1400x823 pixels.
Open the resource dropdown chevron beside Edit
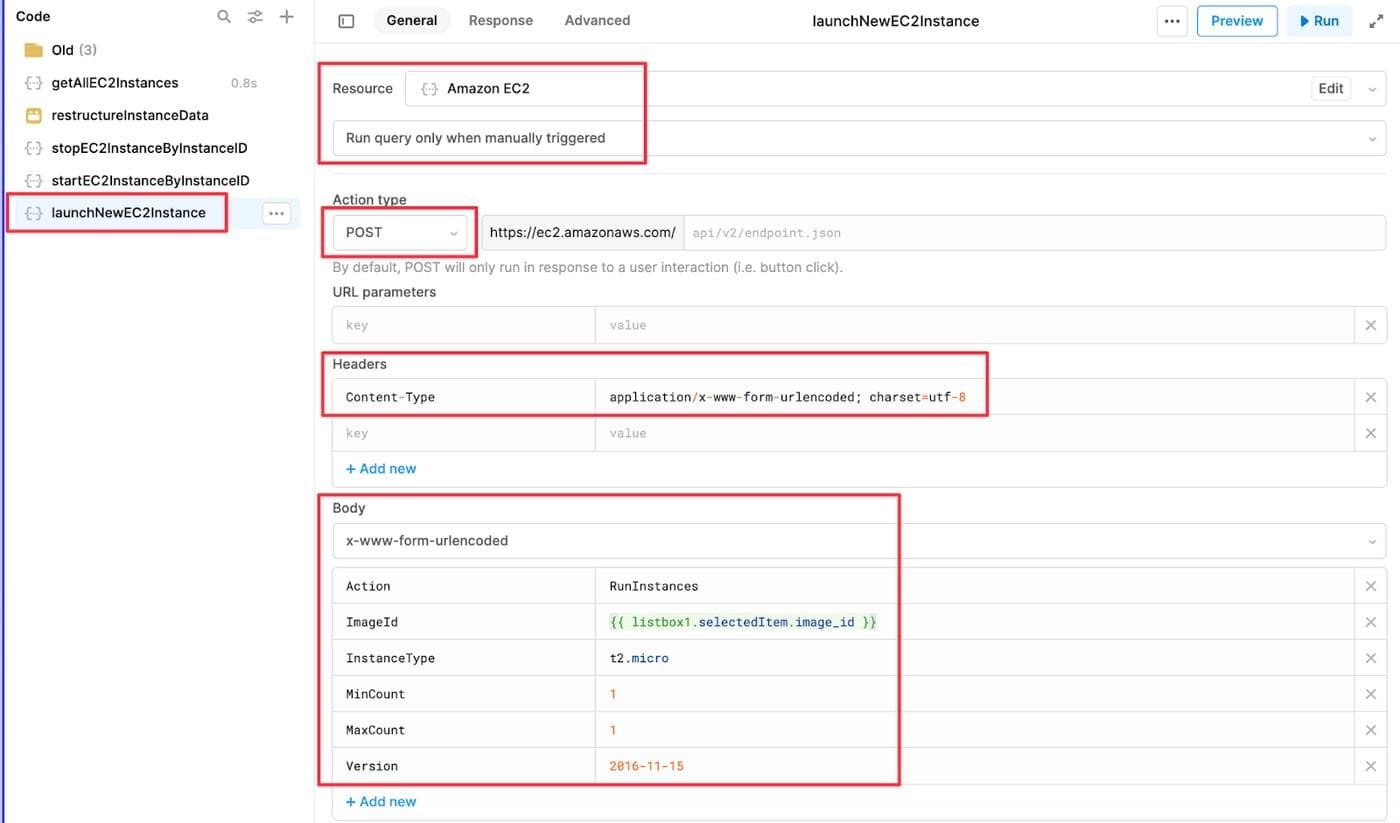pyautogui.click(x=1372, y=88)
